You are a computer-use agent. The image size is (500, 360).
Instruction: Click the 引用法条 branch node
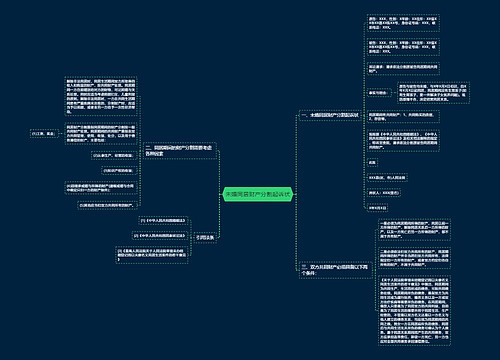pos(205,238)
